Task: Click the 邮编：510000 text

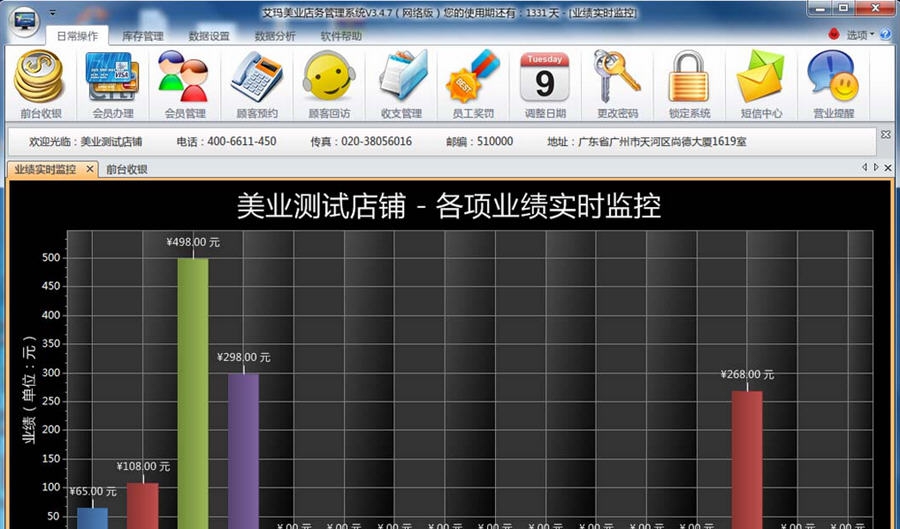Action: click(479, 141)
